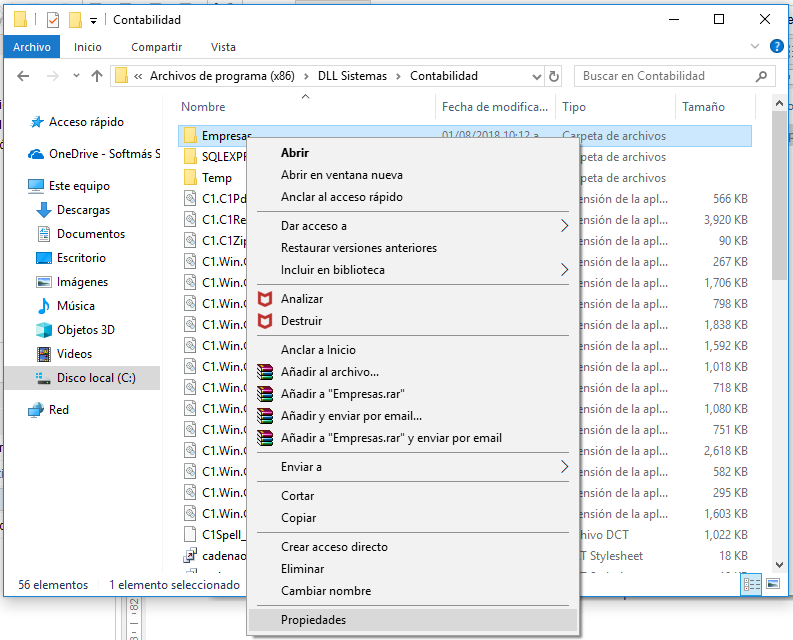Select Disco local (C:) in navigation pane
The height and width of the screenshot is (640, 793).
tap(95, 378)
